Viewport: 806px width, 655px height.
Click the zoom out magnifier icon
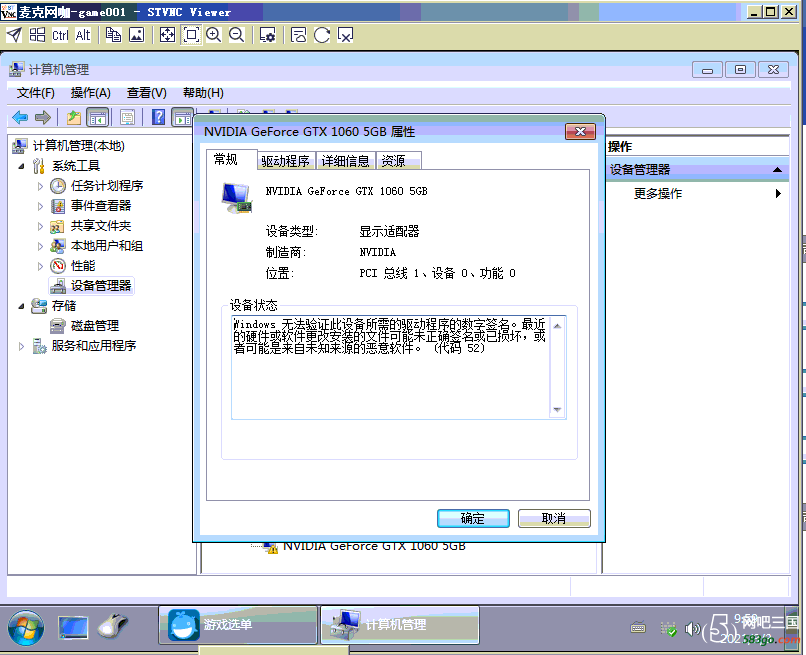pyautogui.click(x=236, y=35)
